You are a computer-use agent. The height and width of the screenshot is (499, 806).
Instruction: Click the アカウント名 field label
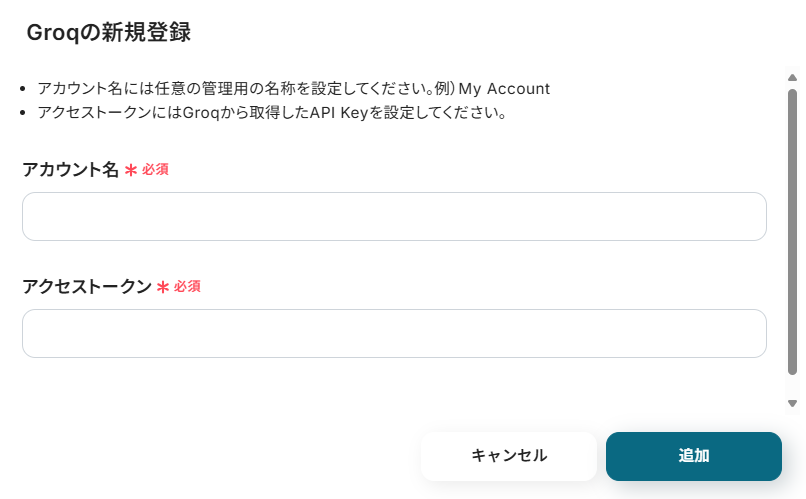pos(70,170)
